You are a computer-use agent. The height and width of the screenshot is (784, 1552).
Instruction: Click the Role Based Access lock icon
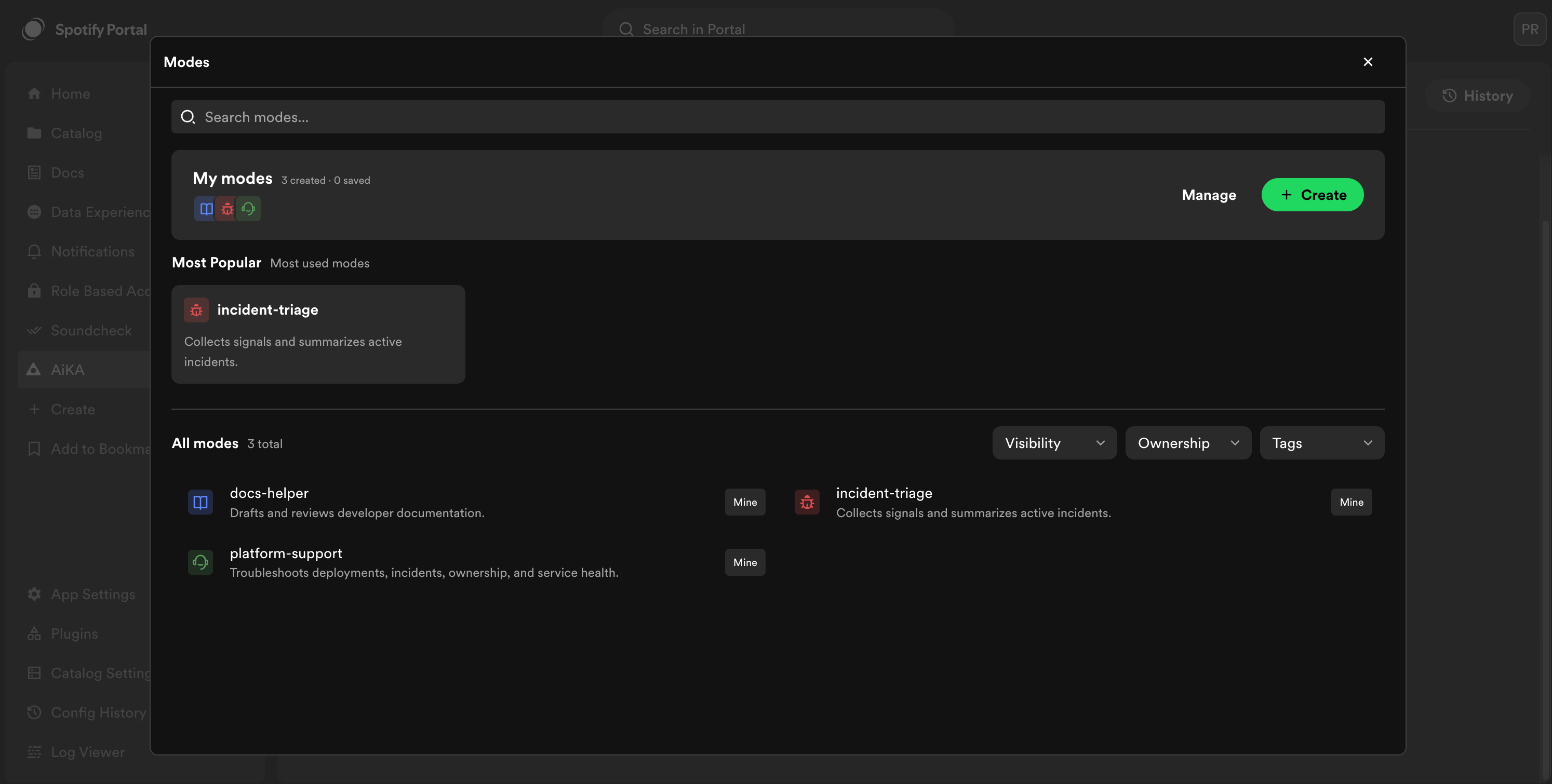click(x=34, y=291)
